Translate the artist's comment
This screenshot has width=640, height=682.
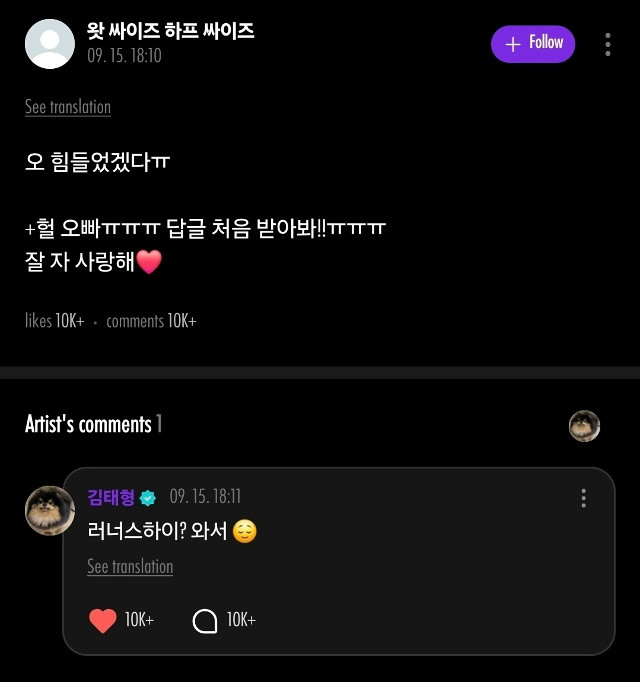[130, 567]
